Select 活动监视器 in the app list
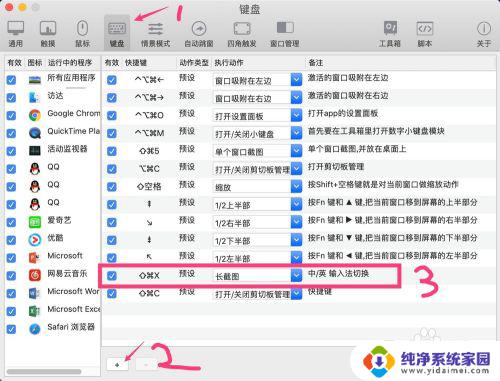Image resolution: width=500 pixels, height=381 pixels. (53, 150)
